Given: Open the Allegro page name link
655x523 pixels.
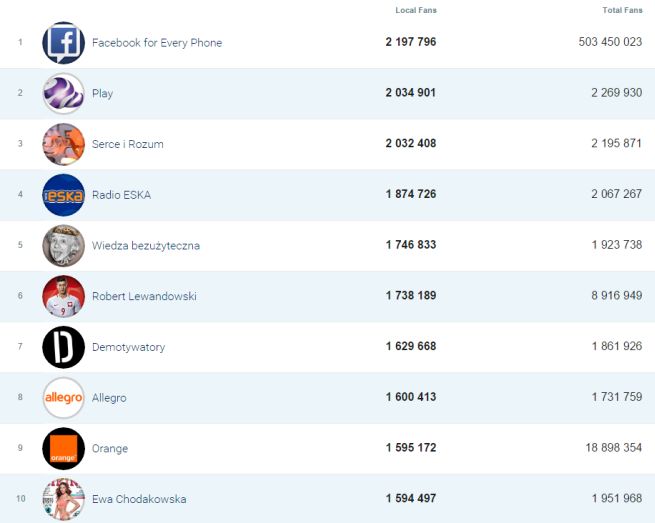Looking at the screenshot, I should point(109,398).
